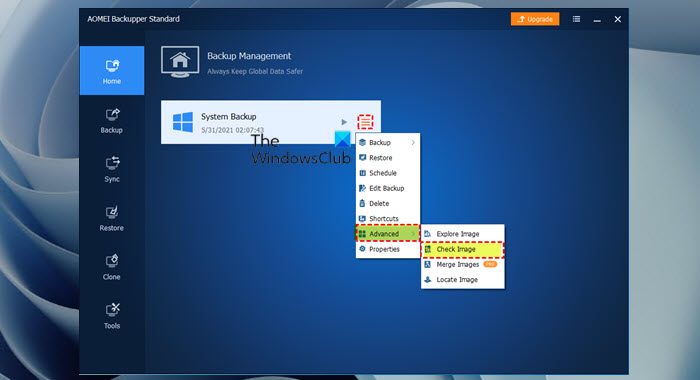
Task: Open the Restore section in sidebar
Action: [112, 218]
